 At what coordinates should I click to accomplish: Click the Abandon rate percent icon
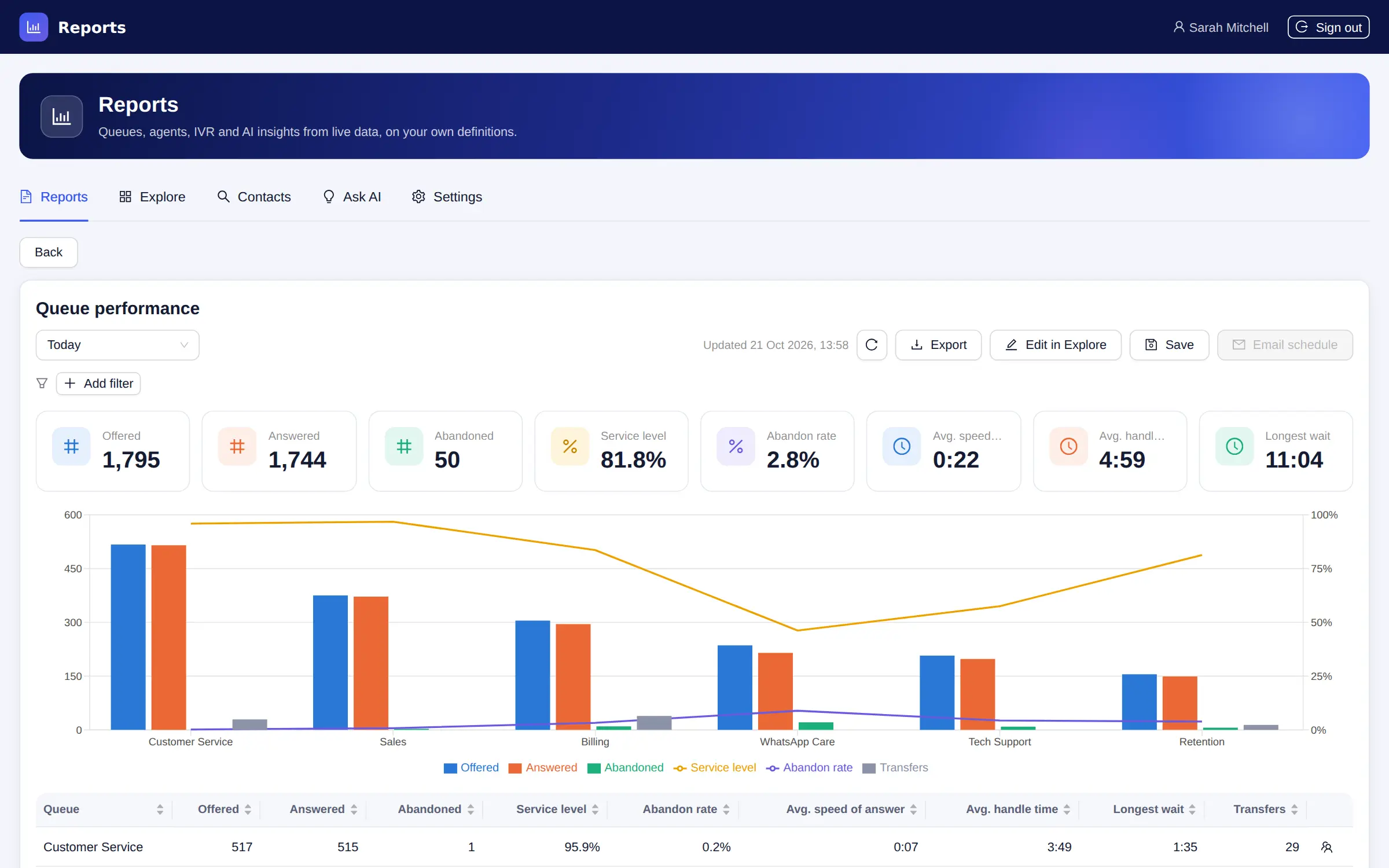(736, 446)
